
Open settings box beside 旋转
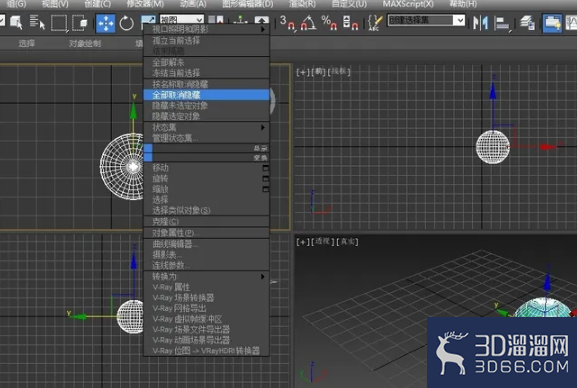265,179
